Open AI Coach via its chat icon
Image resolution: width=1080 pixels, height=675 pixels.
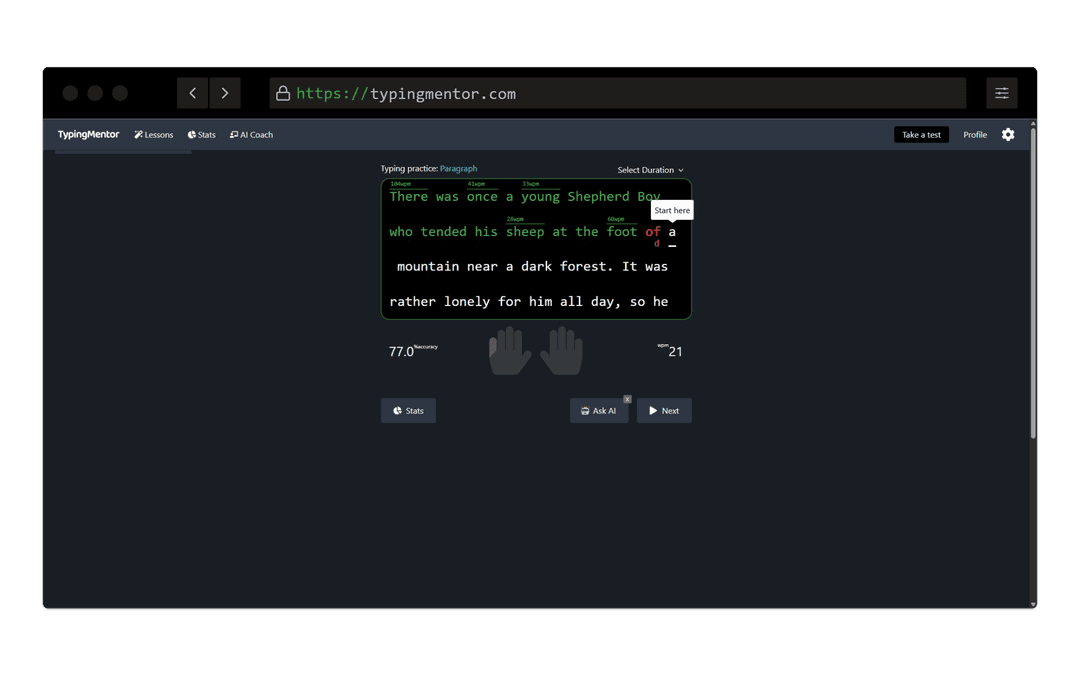(x=234, y=134)
